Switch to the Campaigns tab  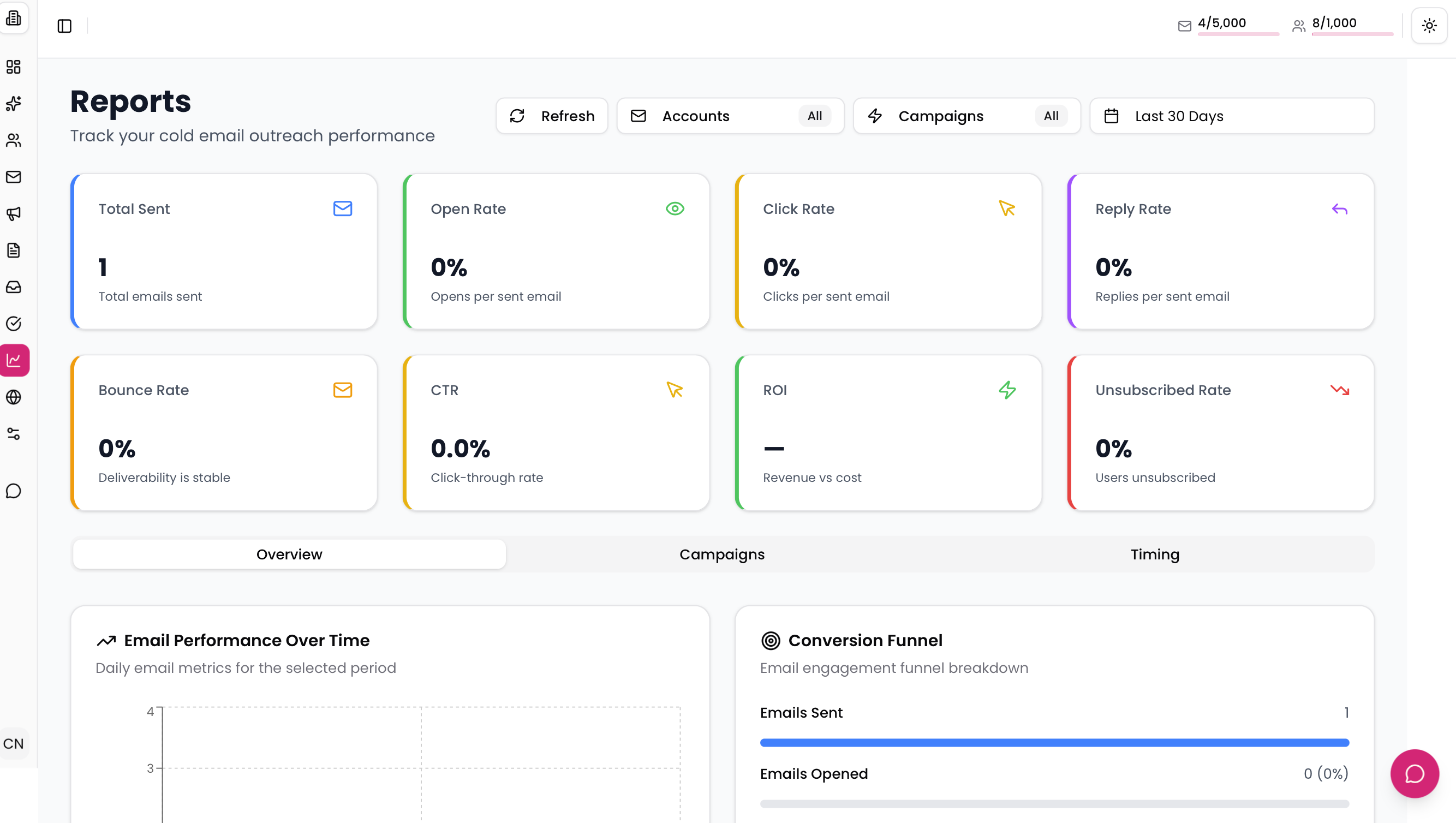click(x=722, y=554)
